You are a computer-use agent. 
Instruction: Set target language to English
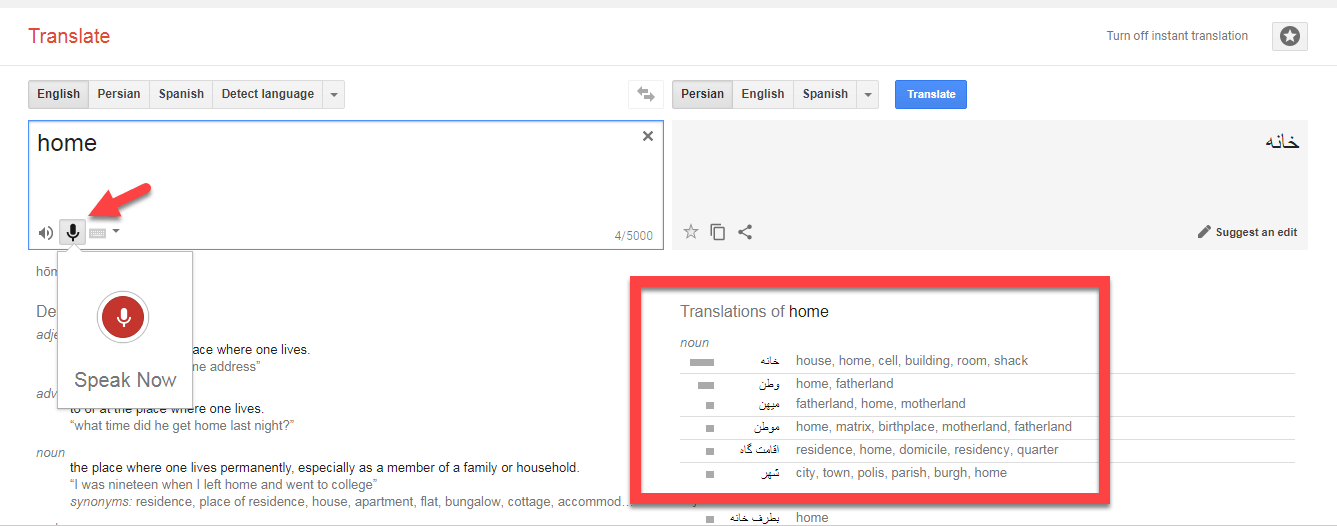(762, 94)
